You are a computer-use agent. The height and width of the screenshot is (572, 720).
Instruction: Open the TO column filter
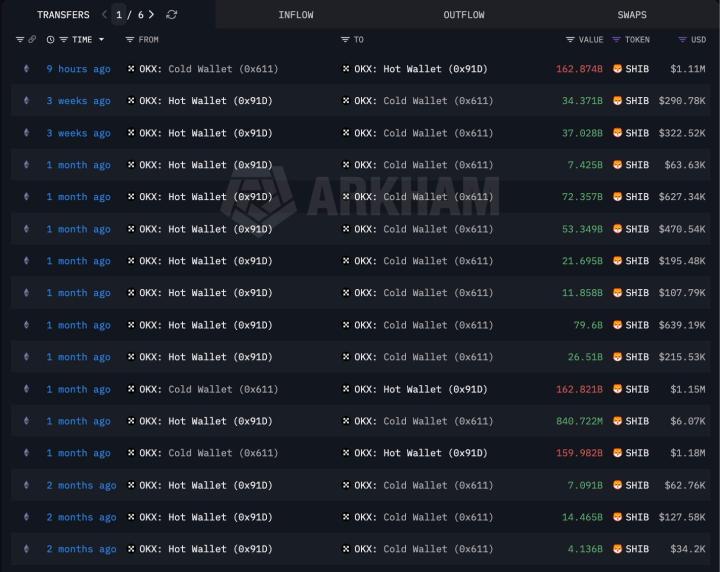click(345, 40)
